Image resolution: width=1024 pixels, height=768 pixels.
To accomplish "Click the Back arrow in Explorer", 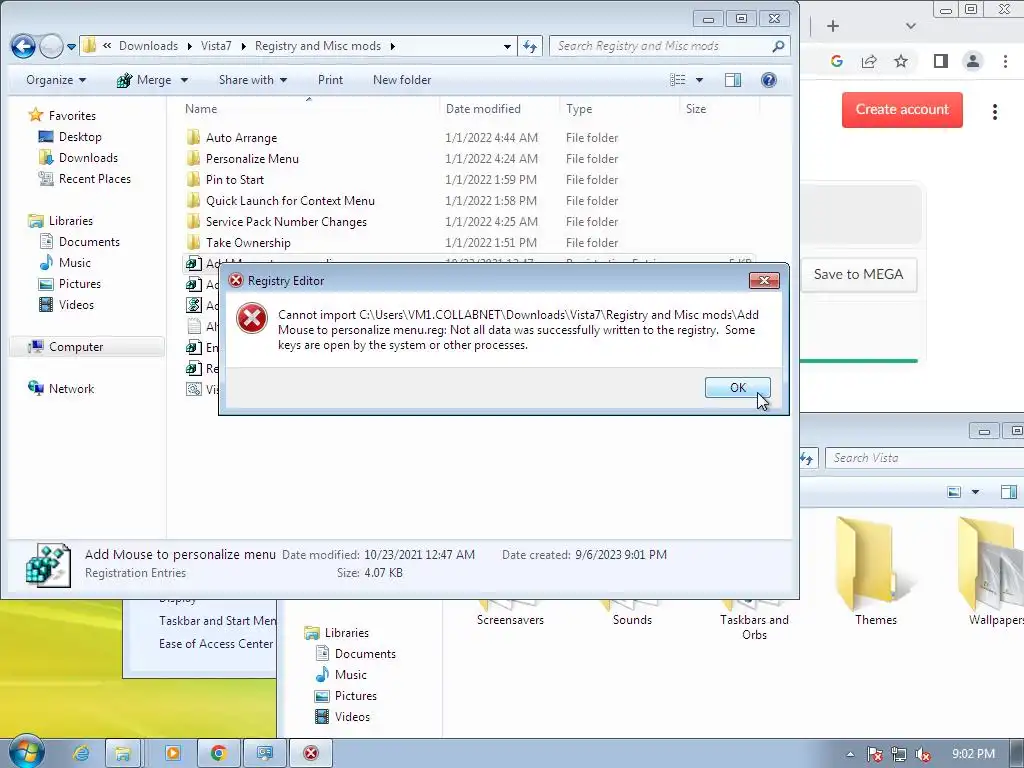I will 24,46.
